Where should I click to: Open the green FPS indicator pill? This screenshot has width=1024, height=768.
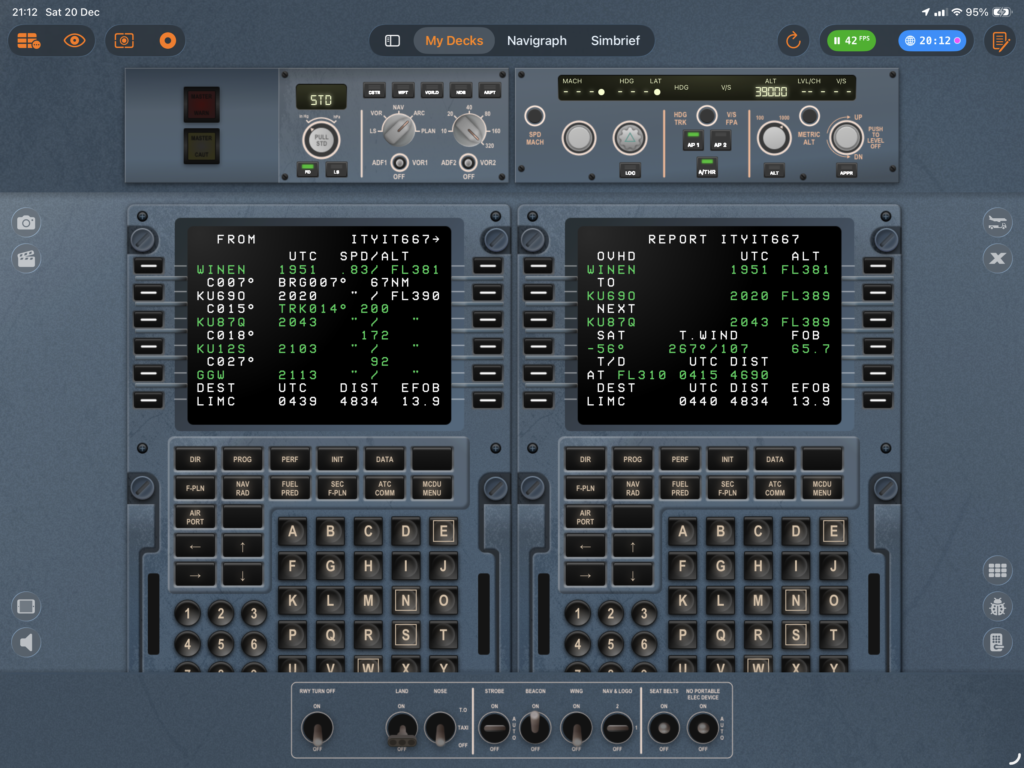[x=852, y=41]
